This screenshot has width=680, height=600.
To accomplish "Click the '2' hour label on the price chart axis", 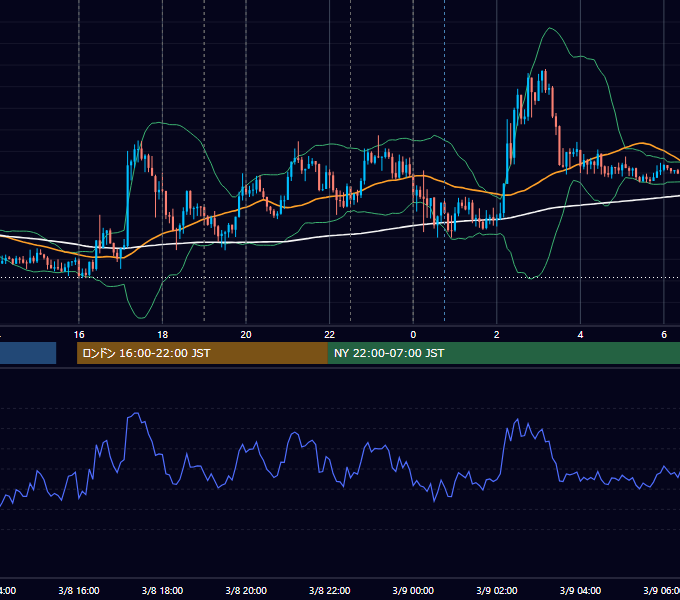I will coord(497,335).
